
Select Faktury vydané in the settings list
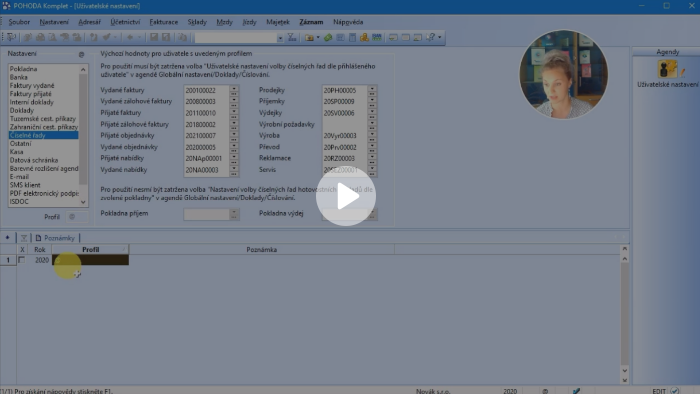pyautogui.click(x=32, y=85)
